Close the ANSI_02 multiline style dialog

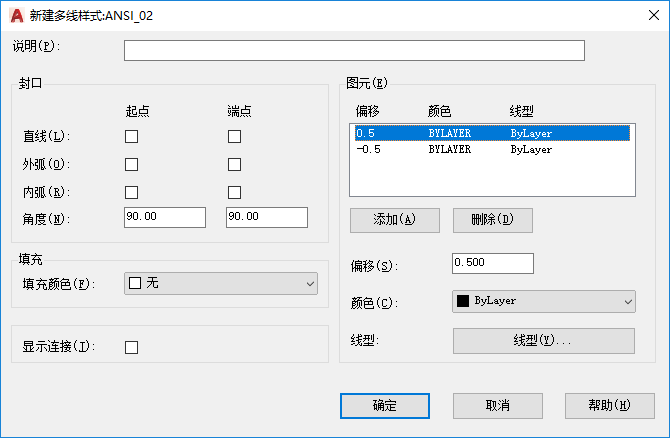(654, 15)
